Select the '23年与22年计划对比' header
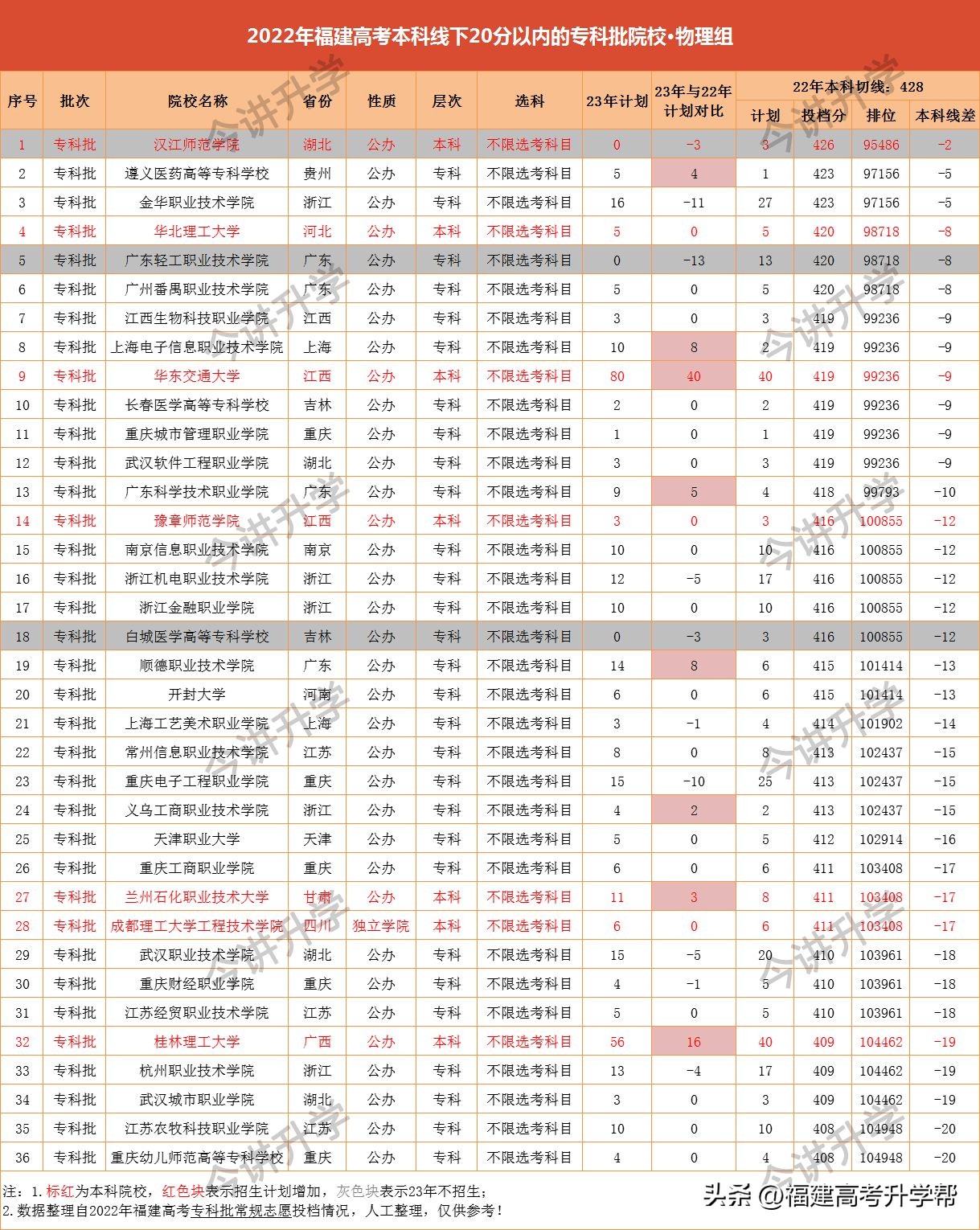The width and height of the screenshot is (980, 1230). 693,101
